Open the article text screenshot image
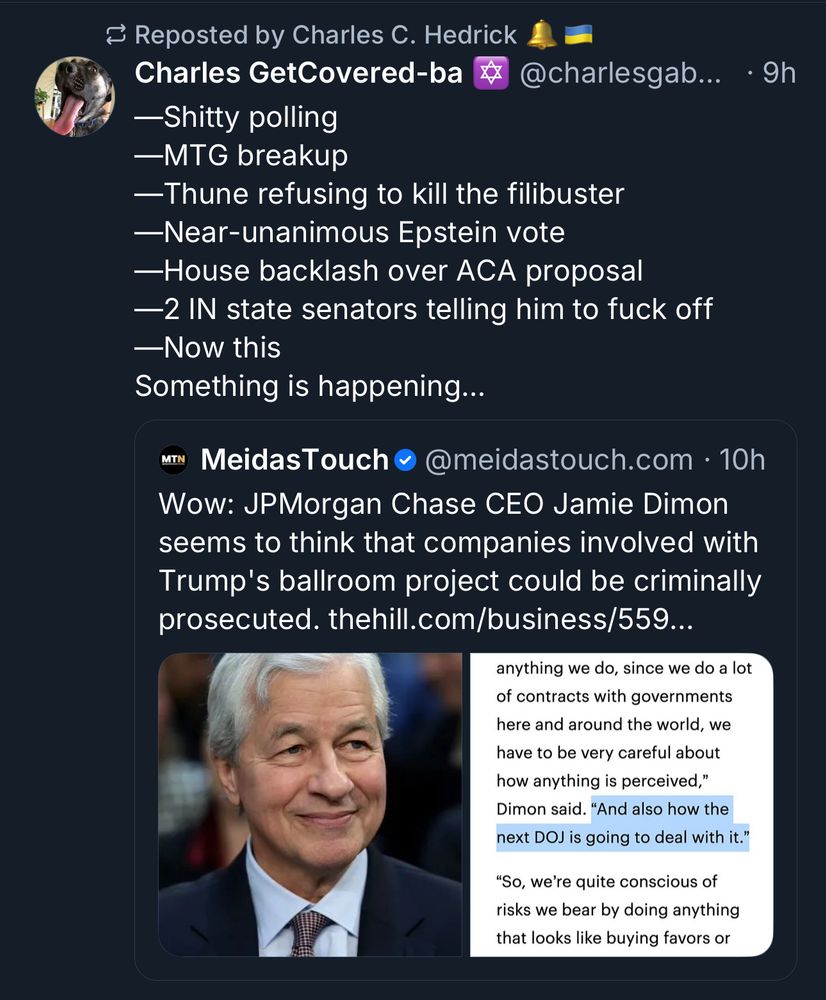Screen dimensions: 826x1000 click(x=621, y=804)
